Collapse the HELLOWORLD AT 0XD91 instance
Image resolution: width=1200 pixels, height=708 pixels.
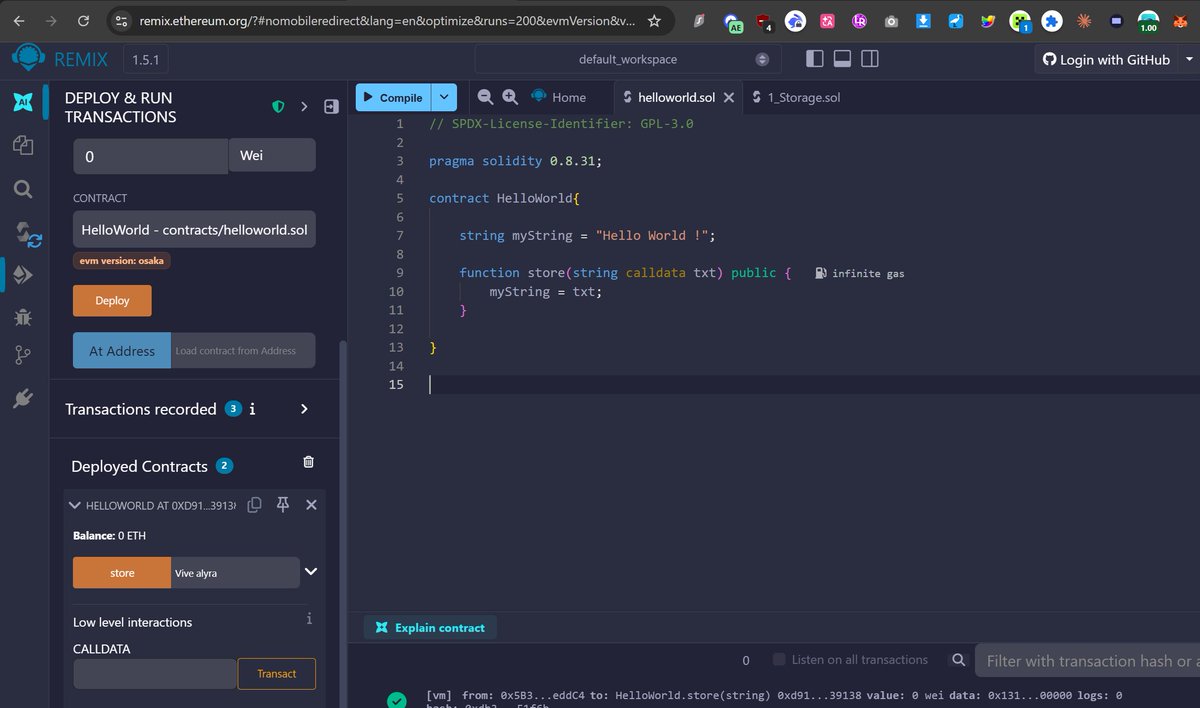75,505
